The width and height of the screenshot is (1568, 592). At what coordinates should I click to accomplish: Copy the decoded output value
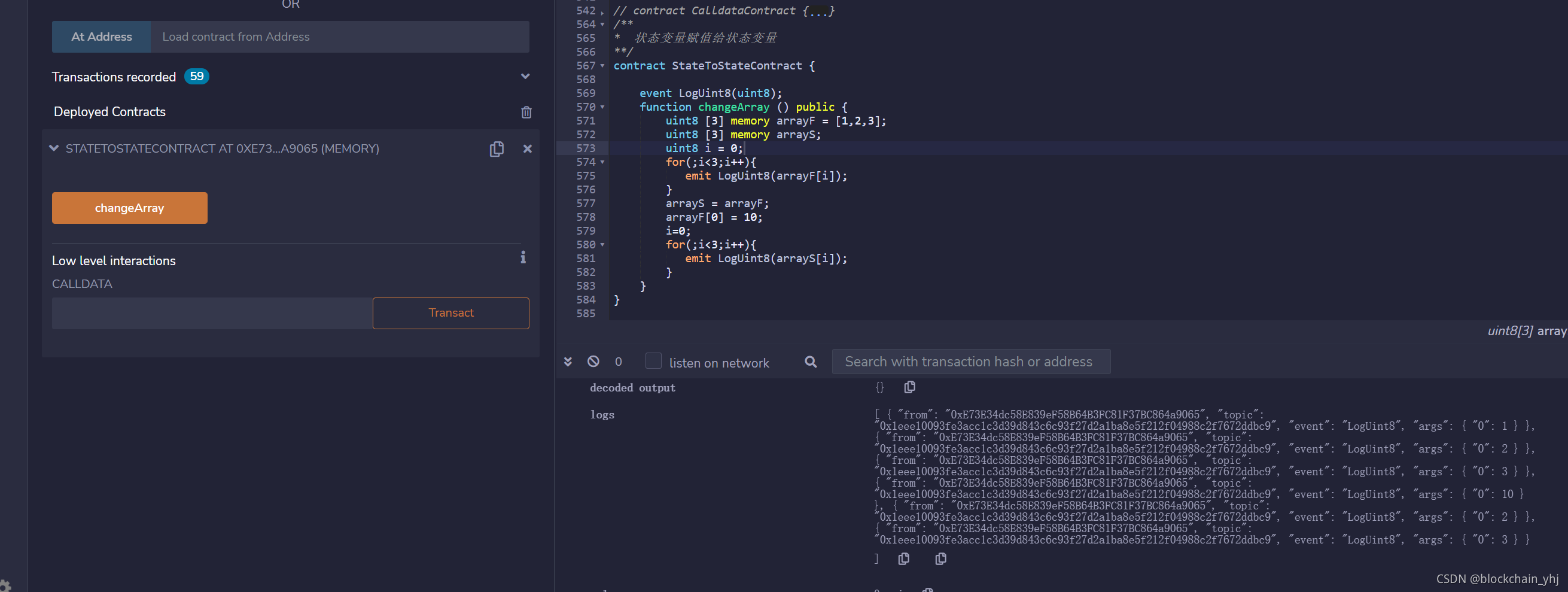[909, 387]
